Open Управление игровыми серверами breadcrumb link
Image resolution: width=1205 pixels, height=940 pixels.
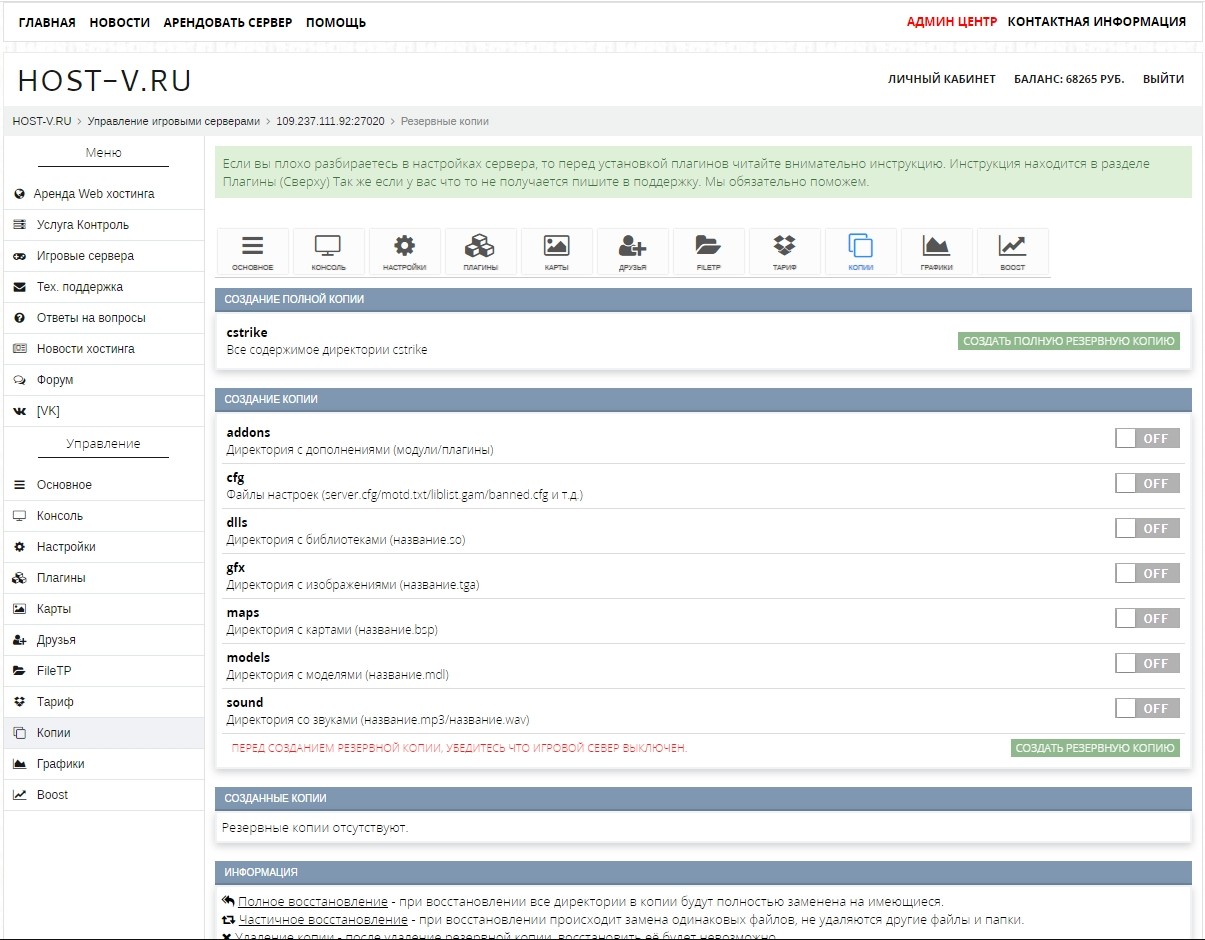(x=173, y=121)
